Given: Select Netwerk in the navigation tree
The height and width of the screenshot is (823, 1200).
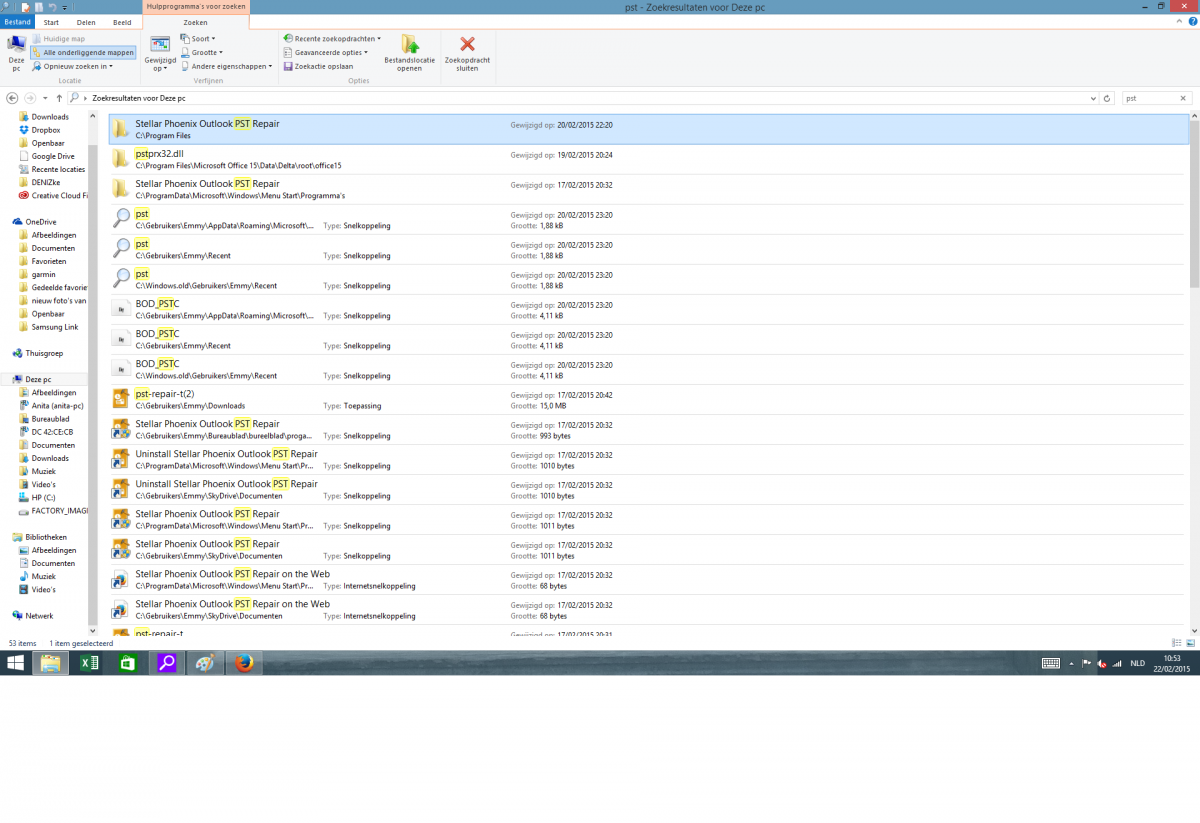Looking at the screenshot, I should tap(33, 616).
